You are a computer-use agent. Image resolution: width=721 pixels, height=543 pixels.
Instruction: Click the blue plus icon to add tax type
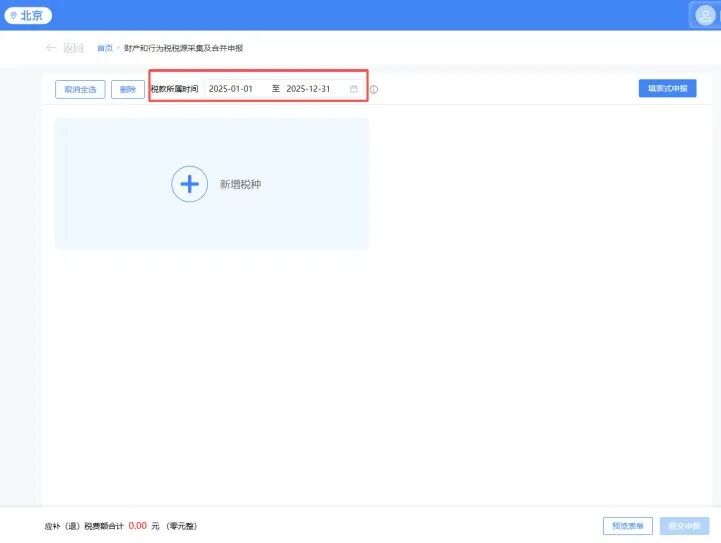[190, 185]
